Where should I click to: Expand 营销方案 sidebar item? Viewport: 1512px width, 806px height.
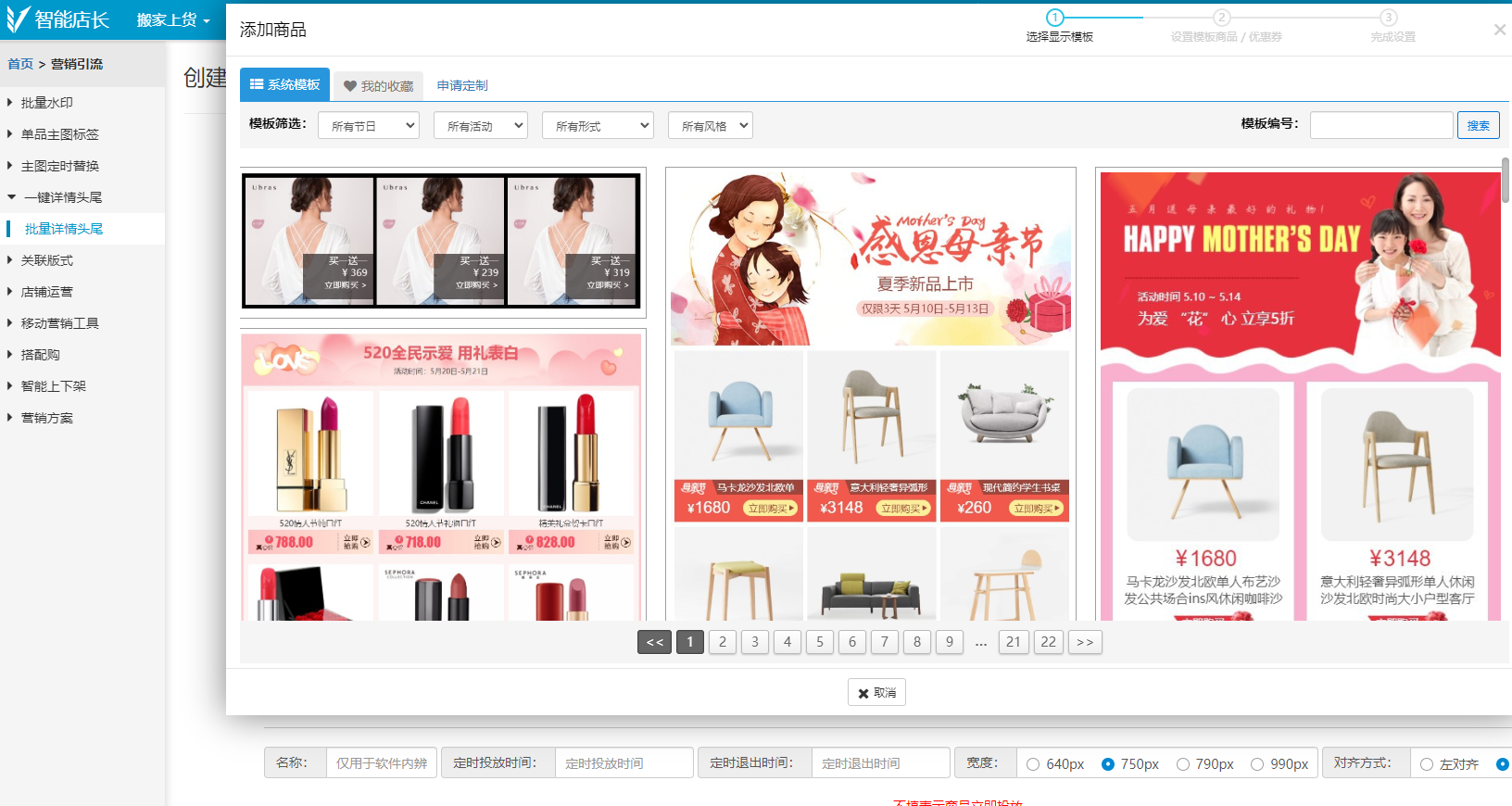pyautogui.click(x=46, y=418)
